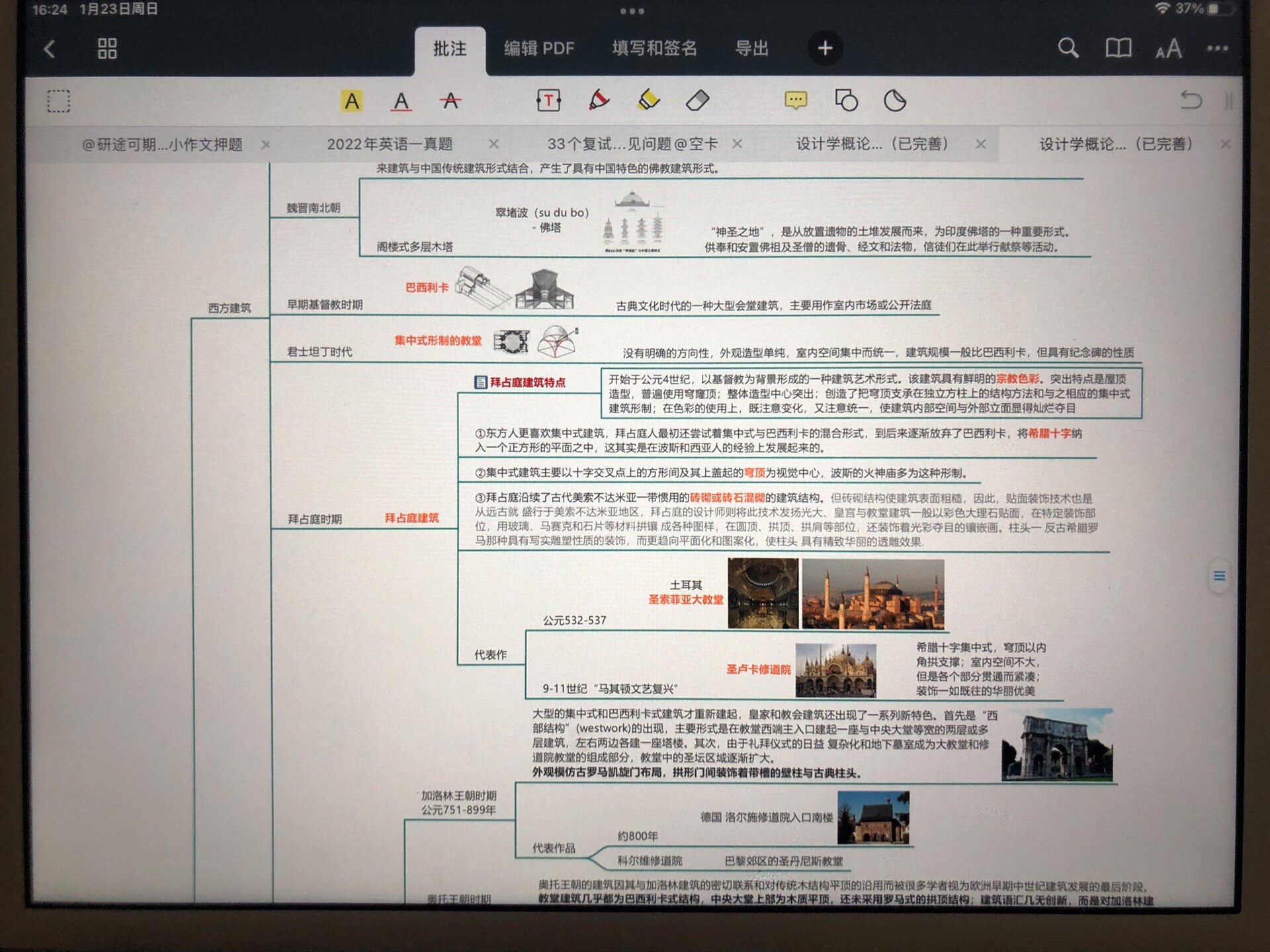The image size is (1270, 952).
Task: Select the yellow highlighter marker tool
Action: [648, 100]
